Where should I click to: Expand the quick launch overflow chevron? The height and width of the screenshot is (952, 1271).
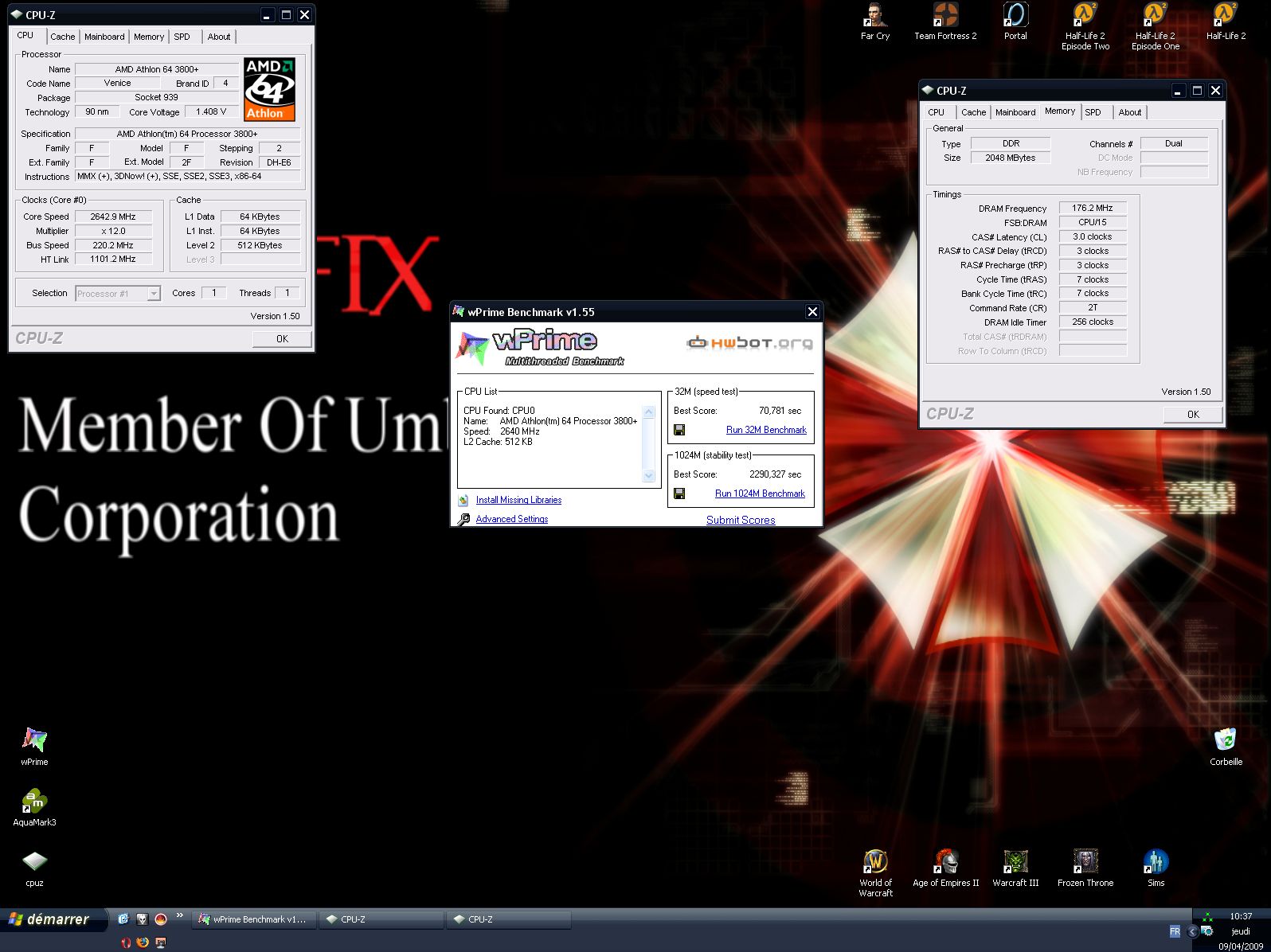(179, 915)
